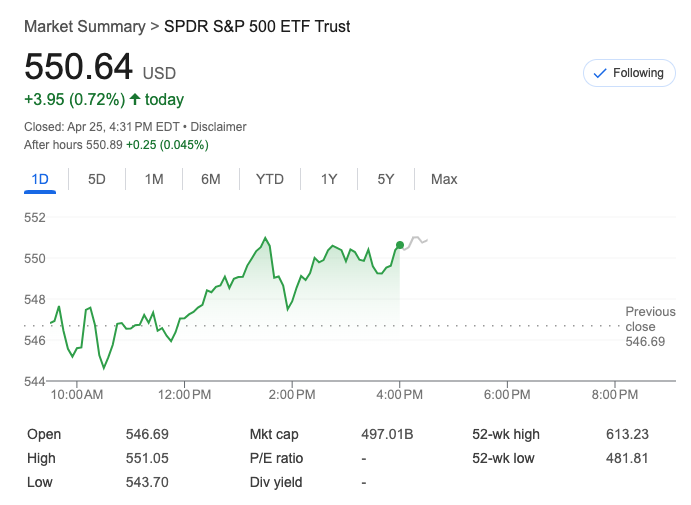Click the Mkt cap value 497.01B

(387, 434)
